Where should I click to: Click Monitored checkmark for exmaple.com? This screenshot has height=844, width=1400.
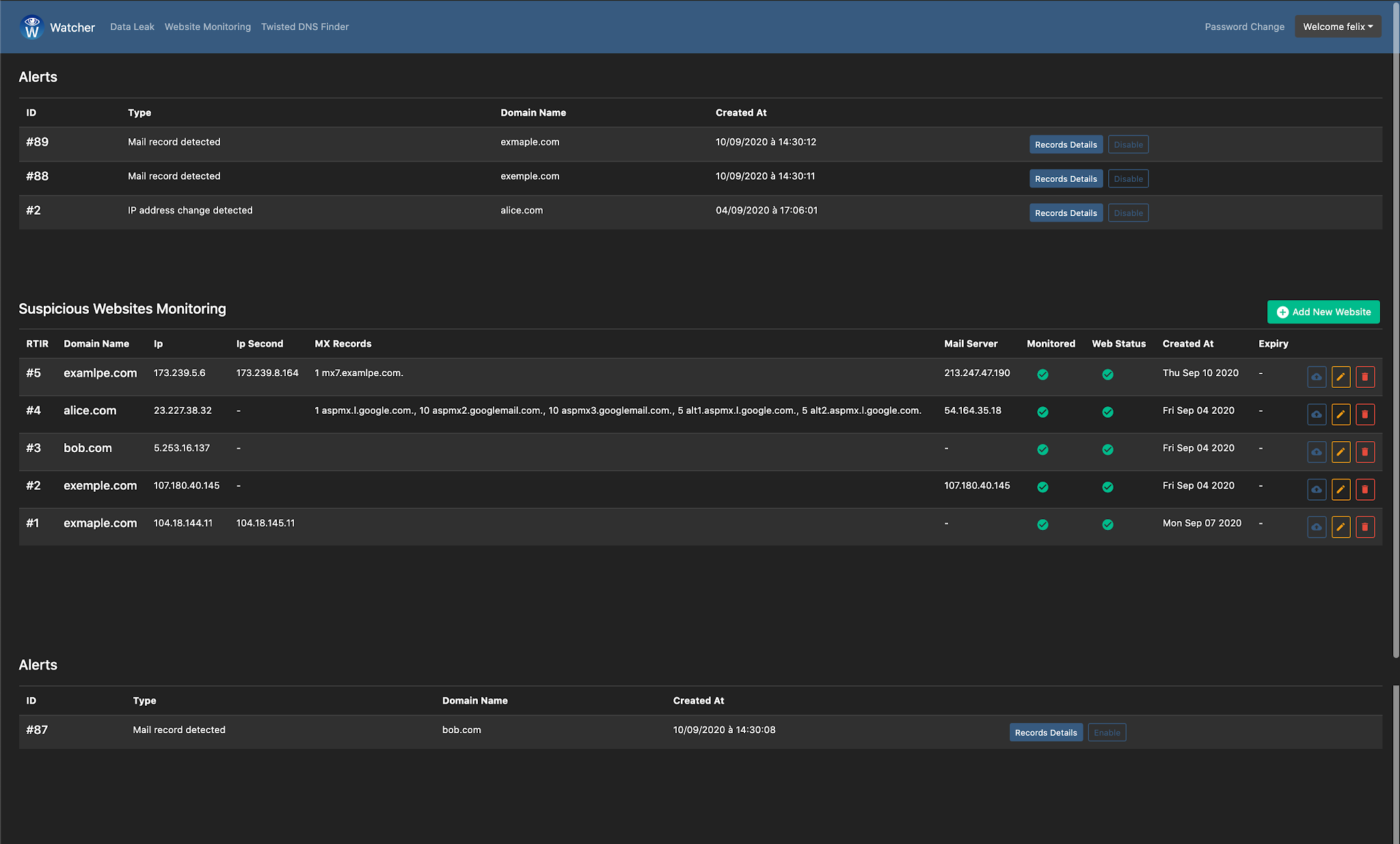click(1042, 525)
